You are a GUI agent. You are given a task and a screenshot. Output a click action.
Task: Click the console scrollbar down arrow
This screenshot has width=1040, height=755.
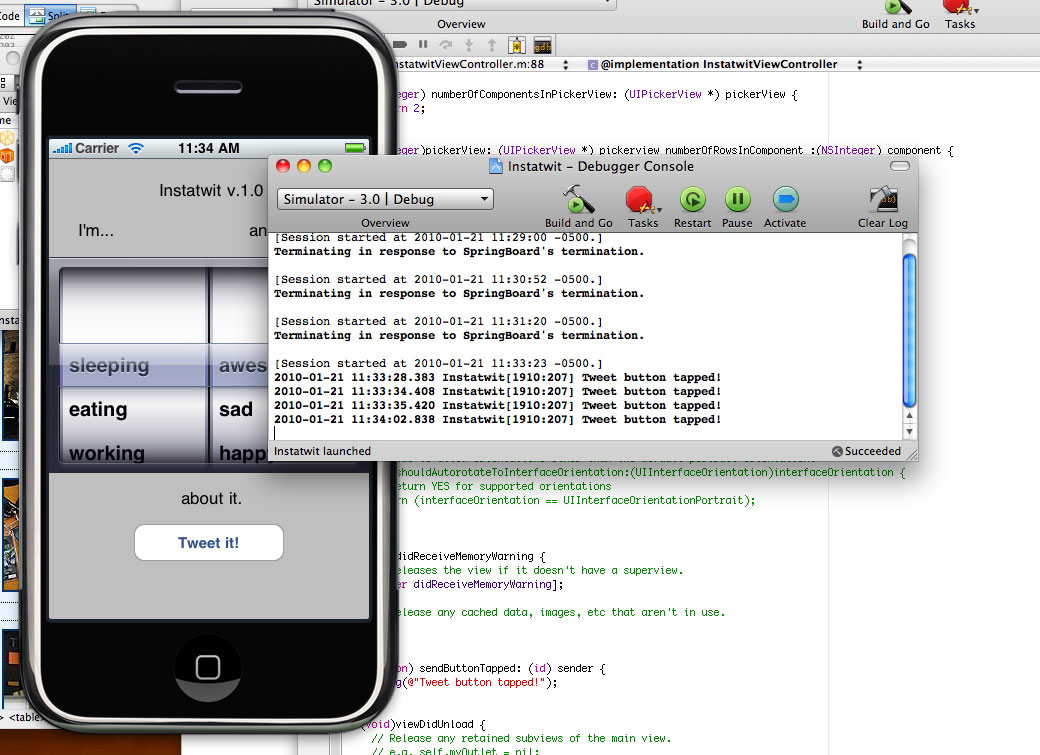(x=909, y=431)
